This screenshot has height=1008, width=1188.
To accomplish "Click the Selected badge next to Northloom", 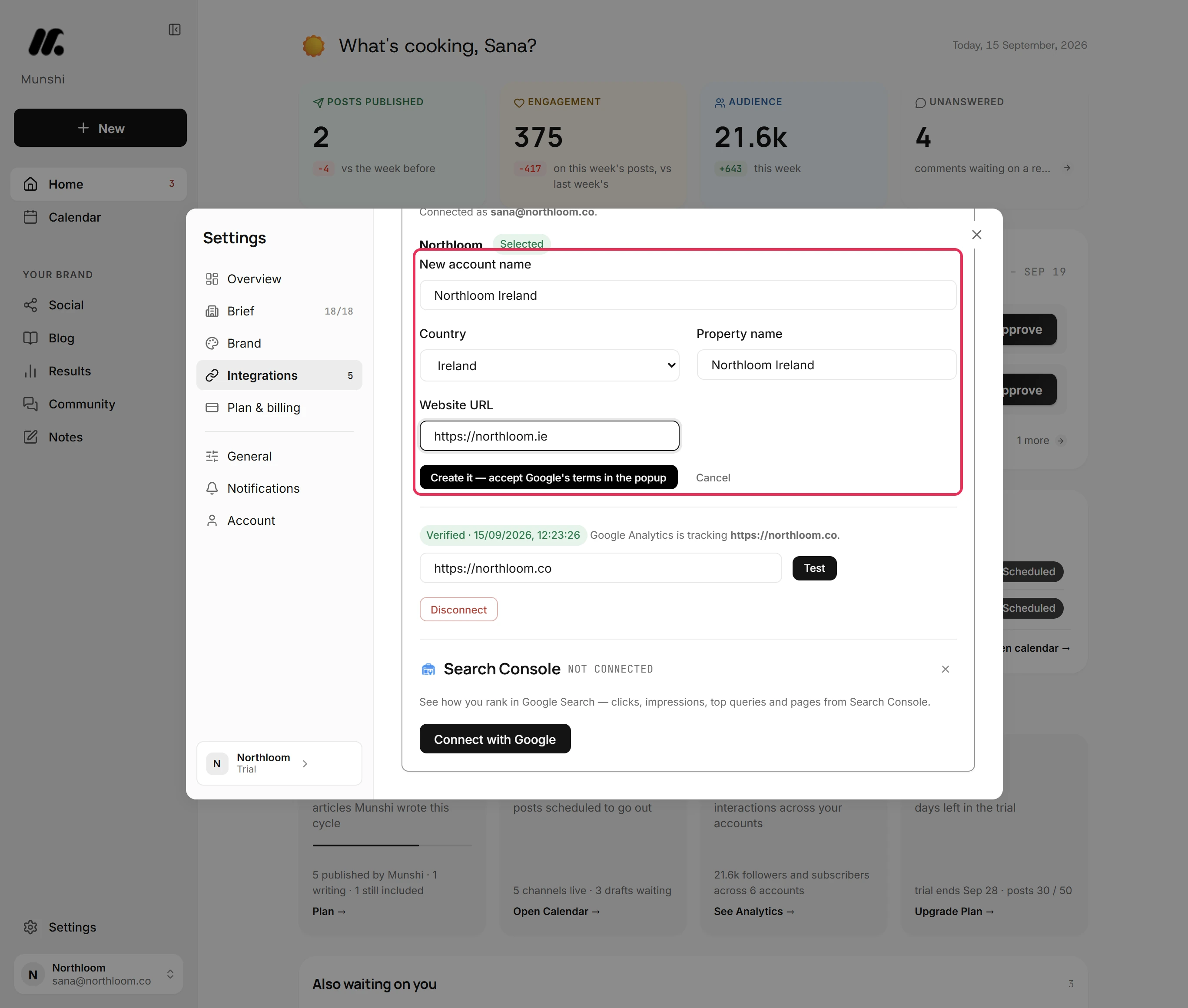I will [521, 244].
